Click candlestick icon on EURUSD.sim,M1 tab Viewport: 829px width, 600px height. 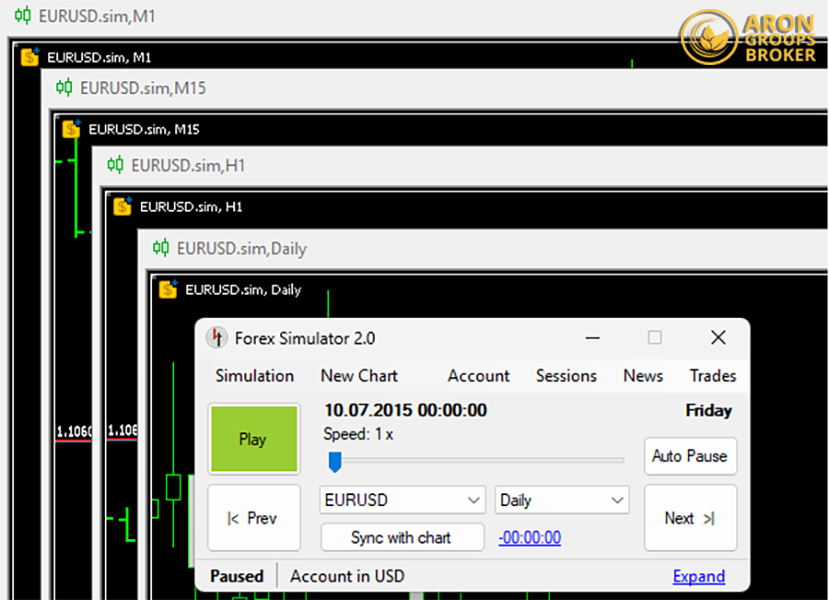tap(22, 17)
